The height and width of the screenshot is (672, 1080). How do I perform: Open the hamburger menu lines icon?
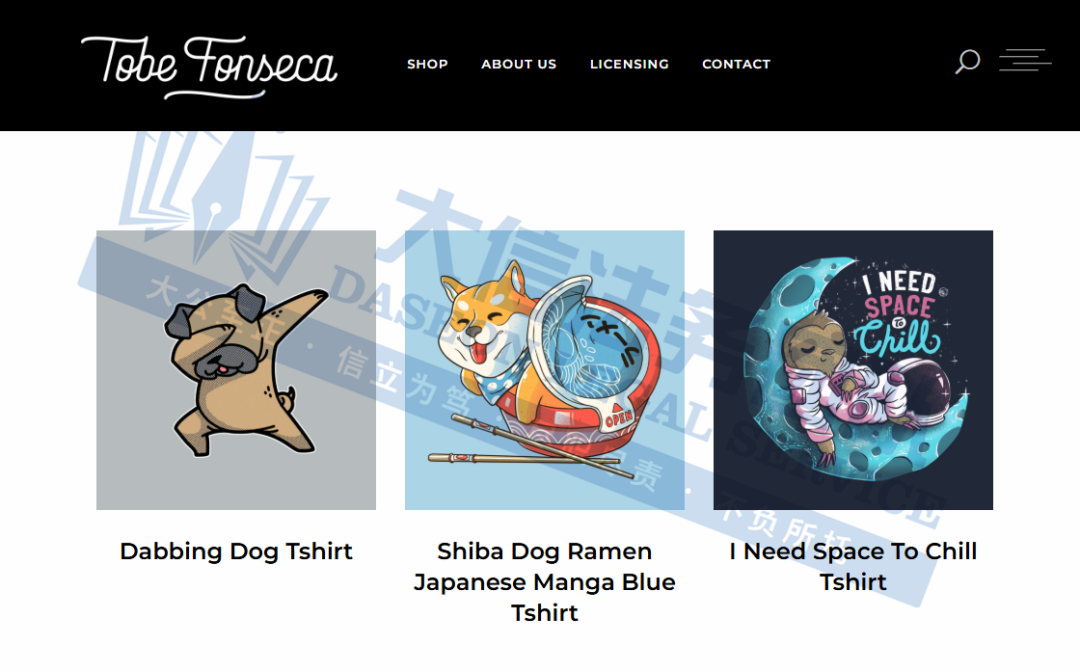(x=1025, y=60)
